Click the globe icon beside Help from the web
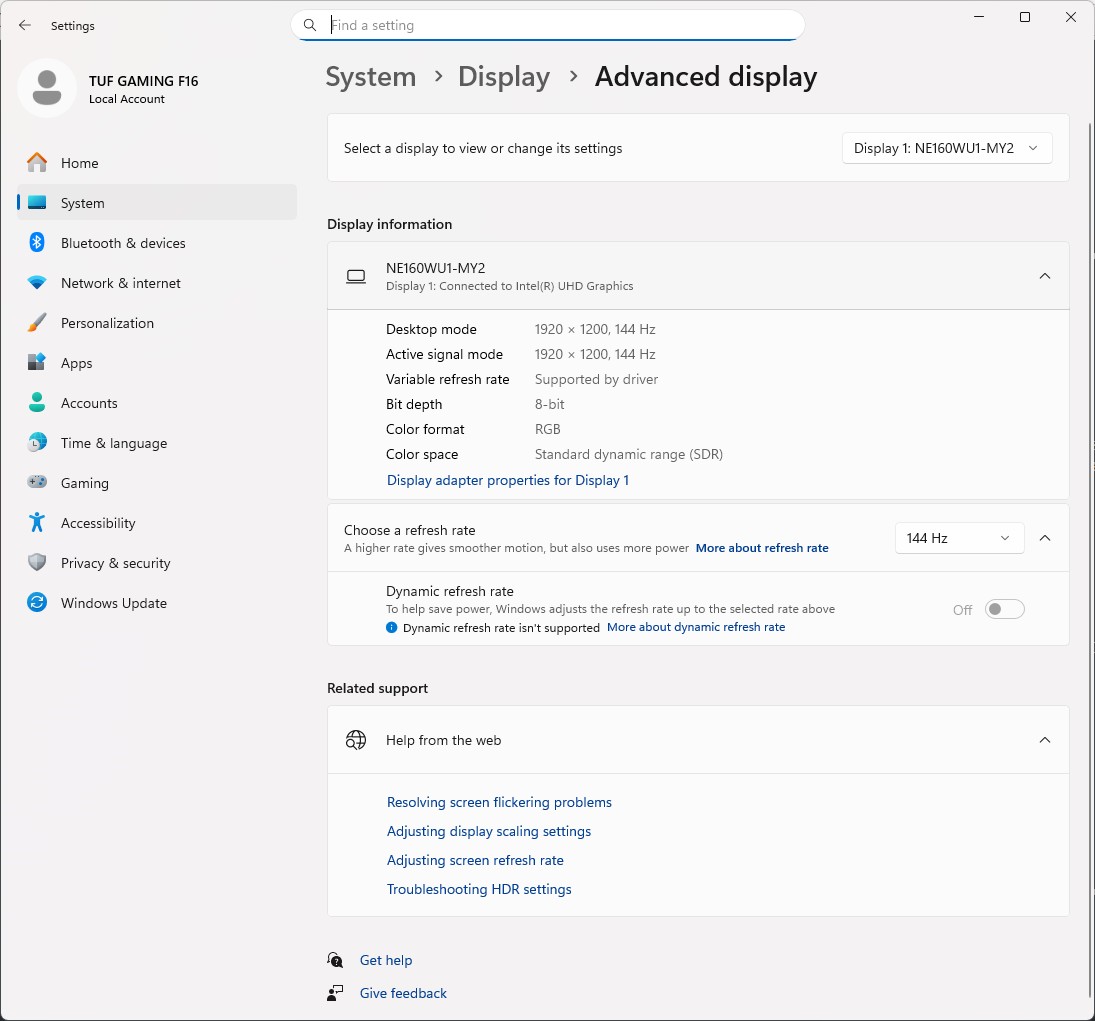 pos(356,740)
